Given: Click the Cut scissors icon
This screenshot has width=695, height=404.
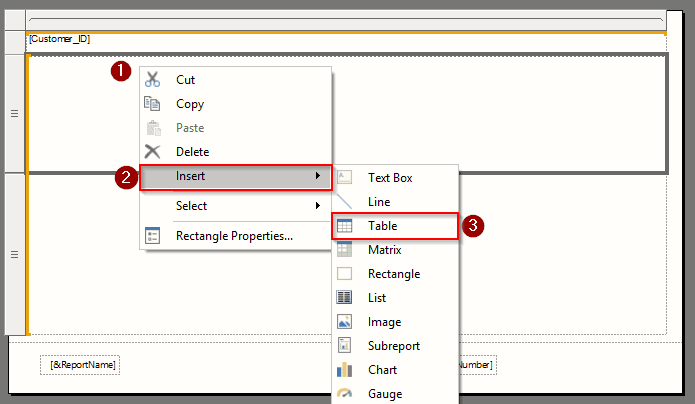Looking at the screenshot, I should point(152,79).
